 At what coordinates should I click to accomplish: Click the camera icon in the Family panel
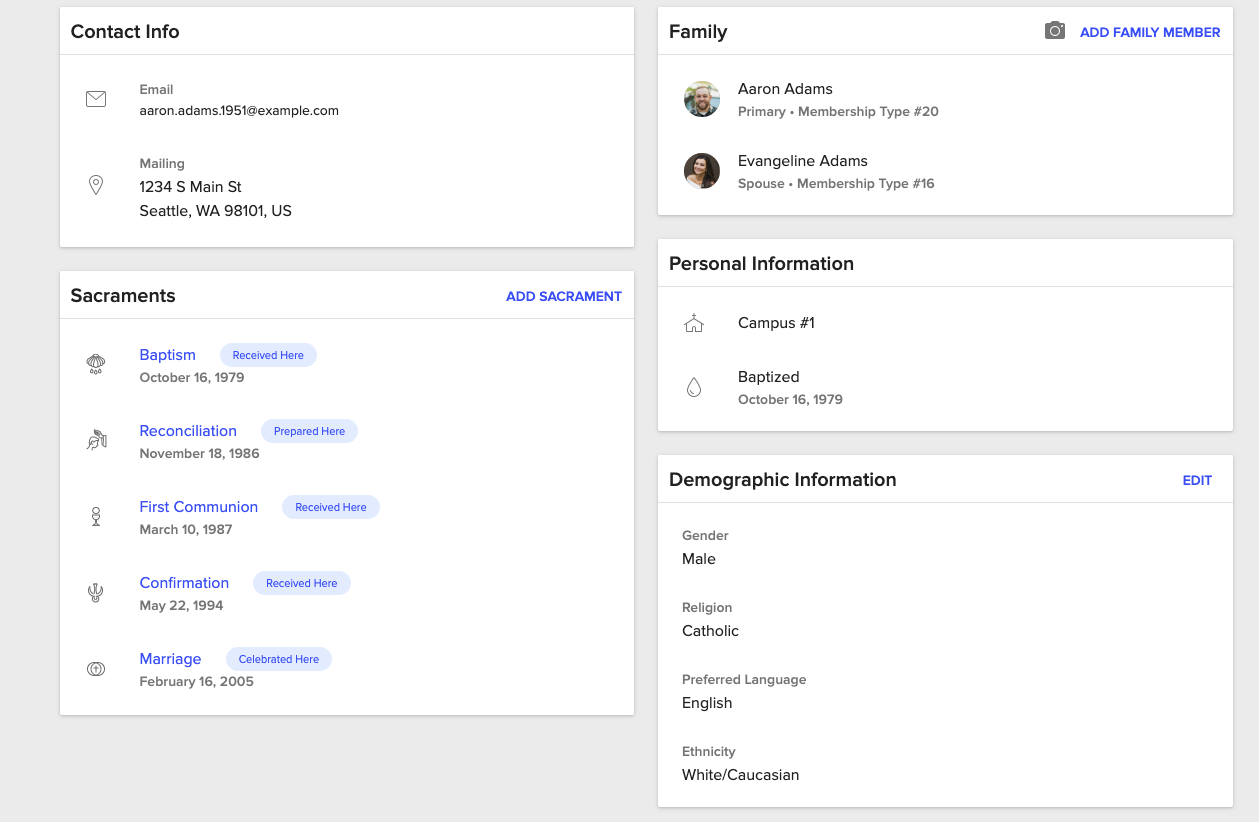(x=1054, y=31)
